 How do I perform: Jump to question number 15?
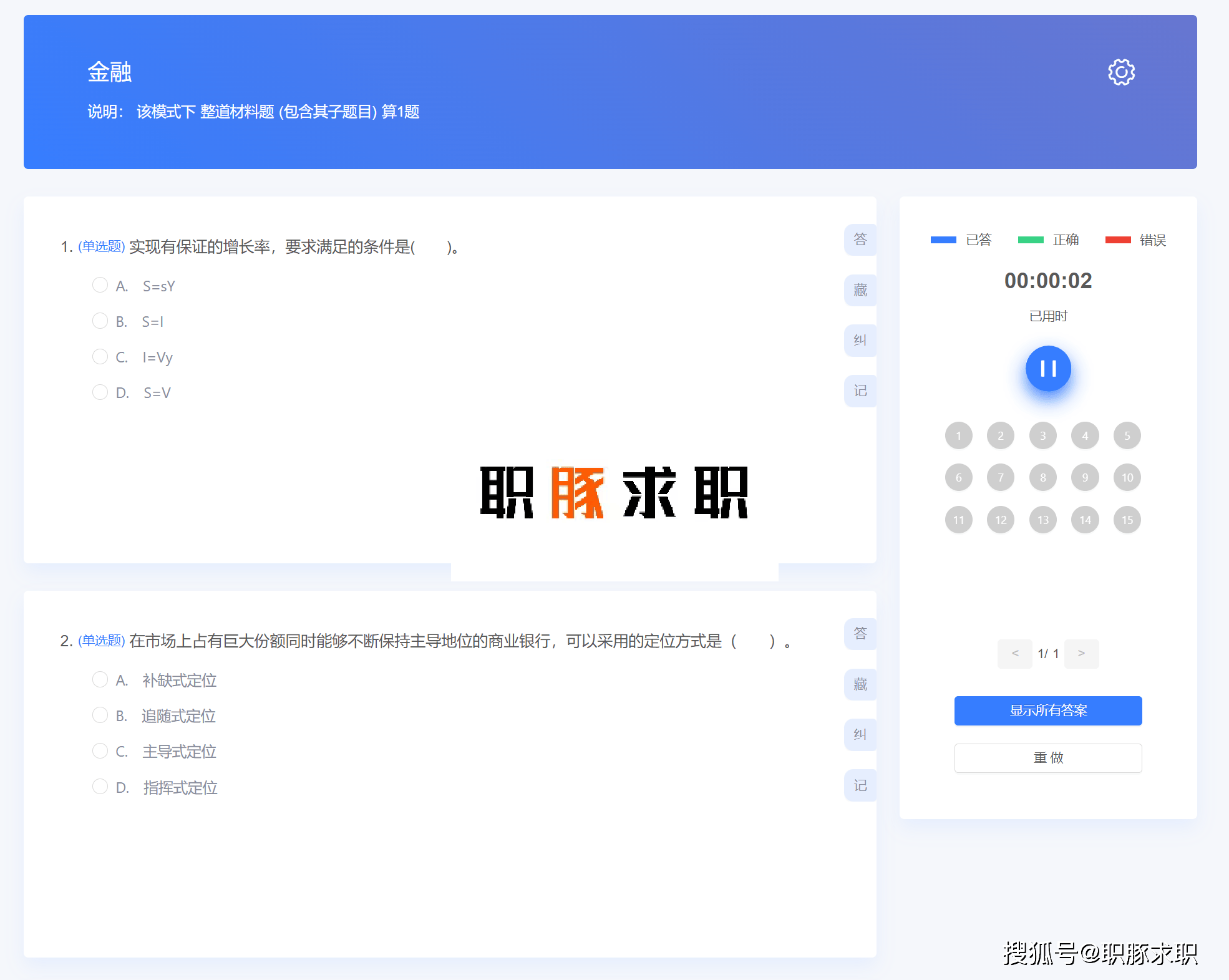click(1127, 520)
